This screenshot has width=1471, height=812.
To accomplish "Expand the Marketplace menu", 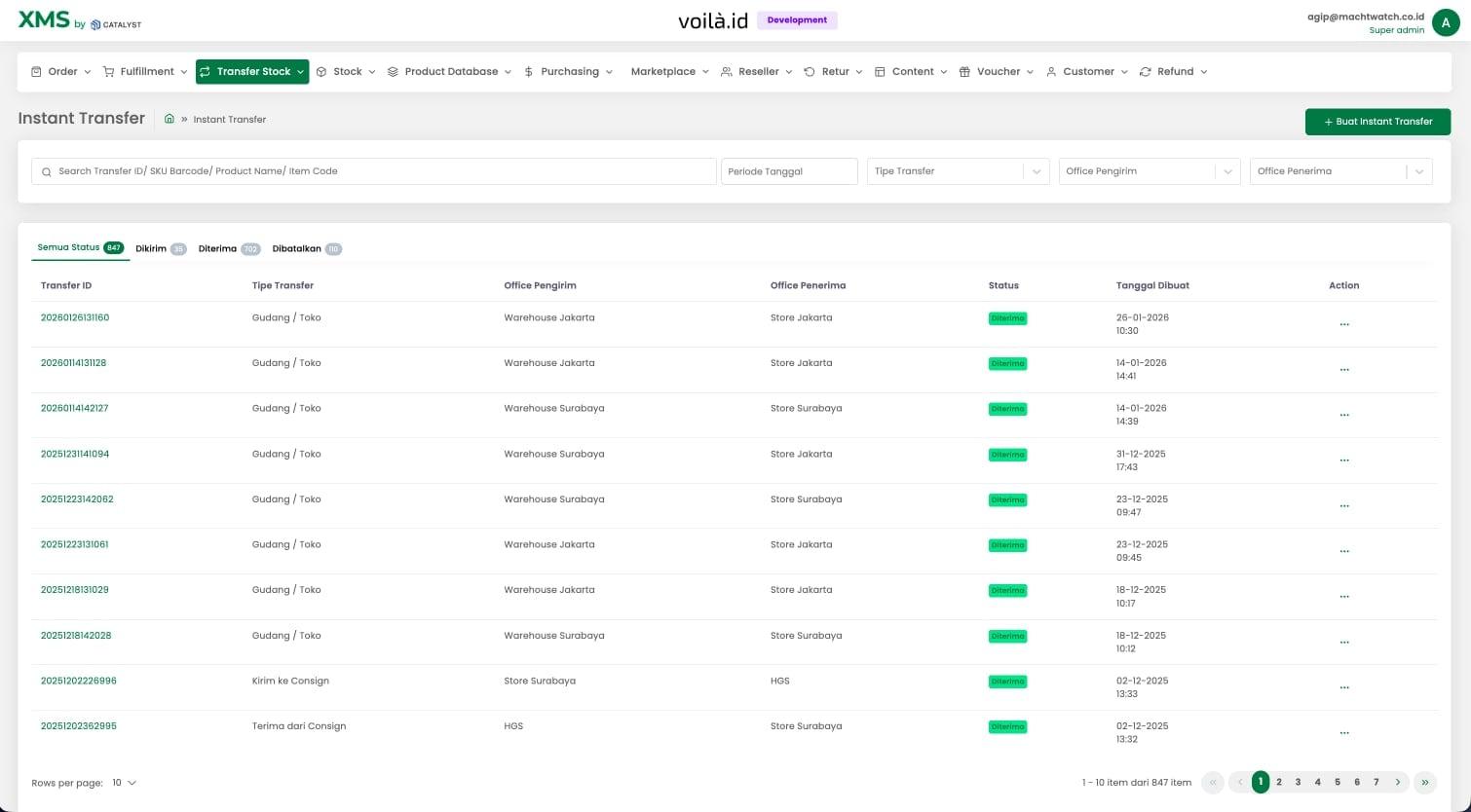I will [x=669, y=72].
